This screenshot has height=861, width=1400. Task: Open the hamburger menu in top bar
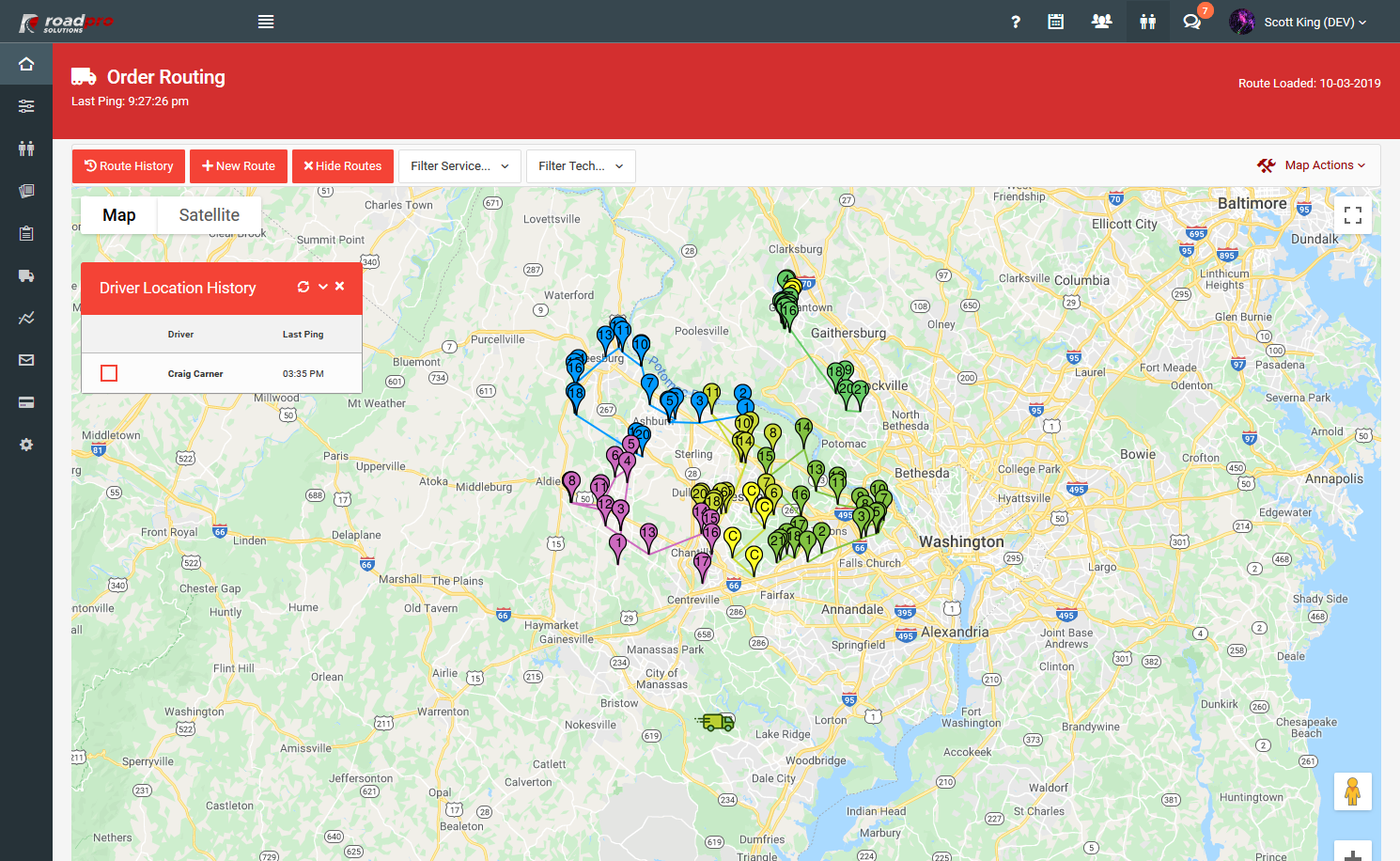click(x=266, y=22)
